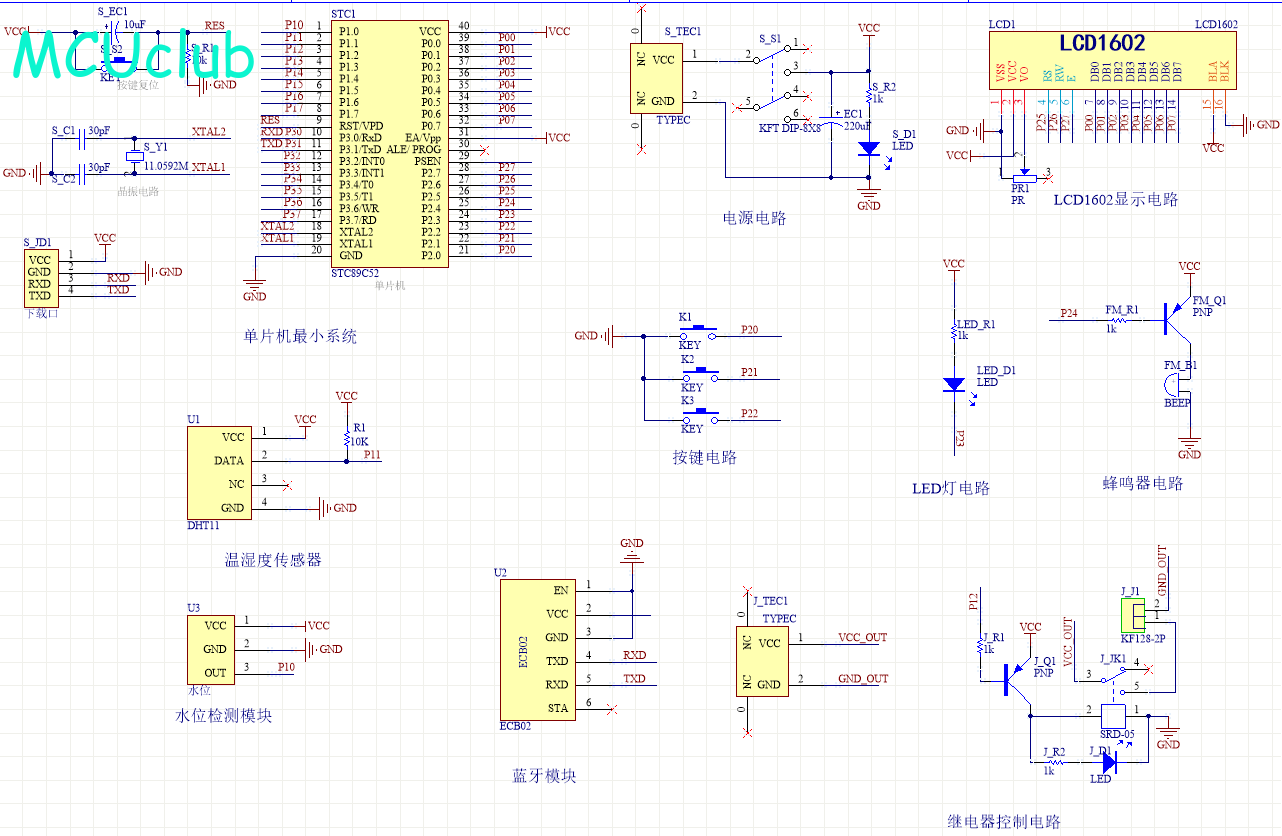Select the 220uF capacitor value label

coord(858,127)
